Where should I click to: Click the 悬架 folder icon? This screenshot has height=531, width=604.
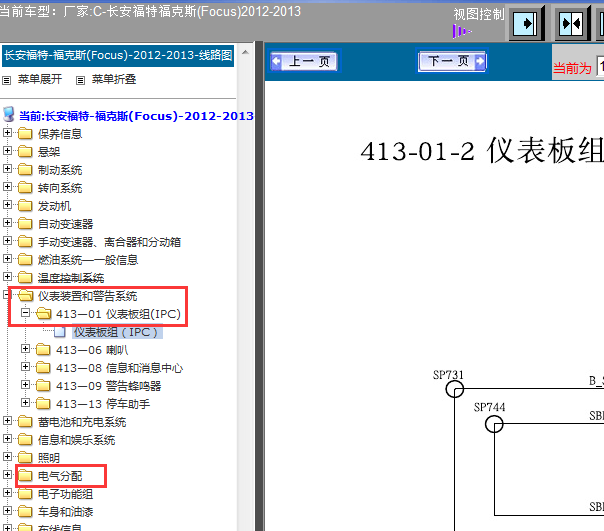tap(25, 151)
